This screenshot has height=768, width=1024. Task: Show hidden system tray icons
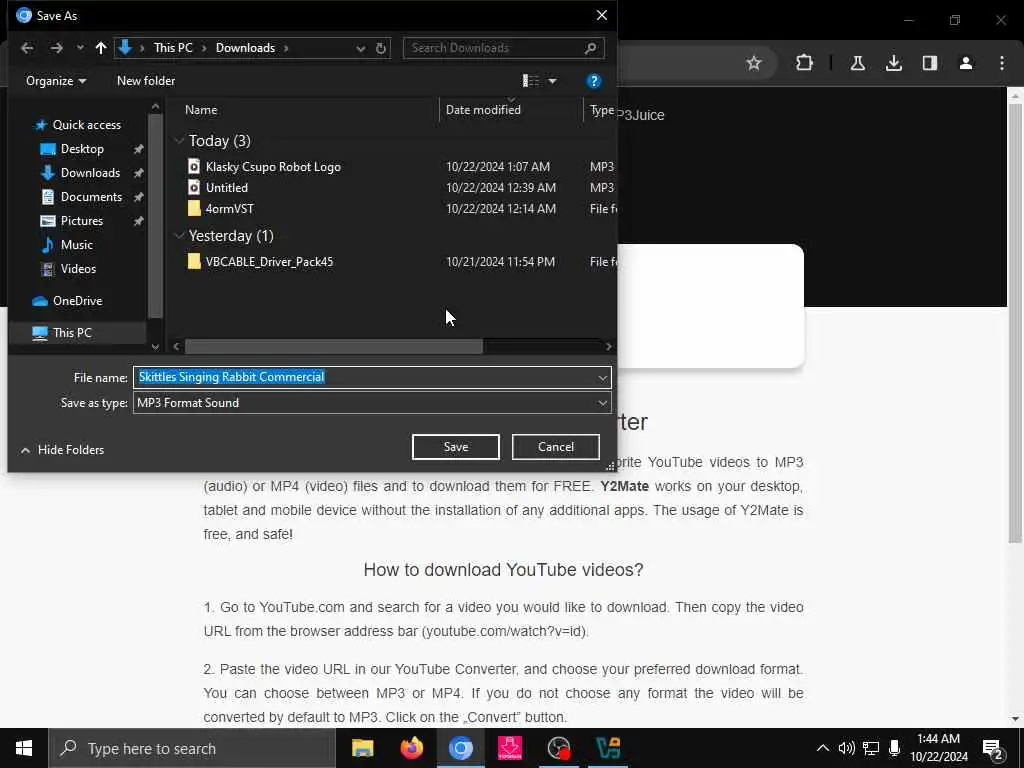(823, 748)
